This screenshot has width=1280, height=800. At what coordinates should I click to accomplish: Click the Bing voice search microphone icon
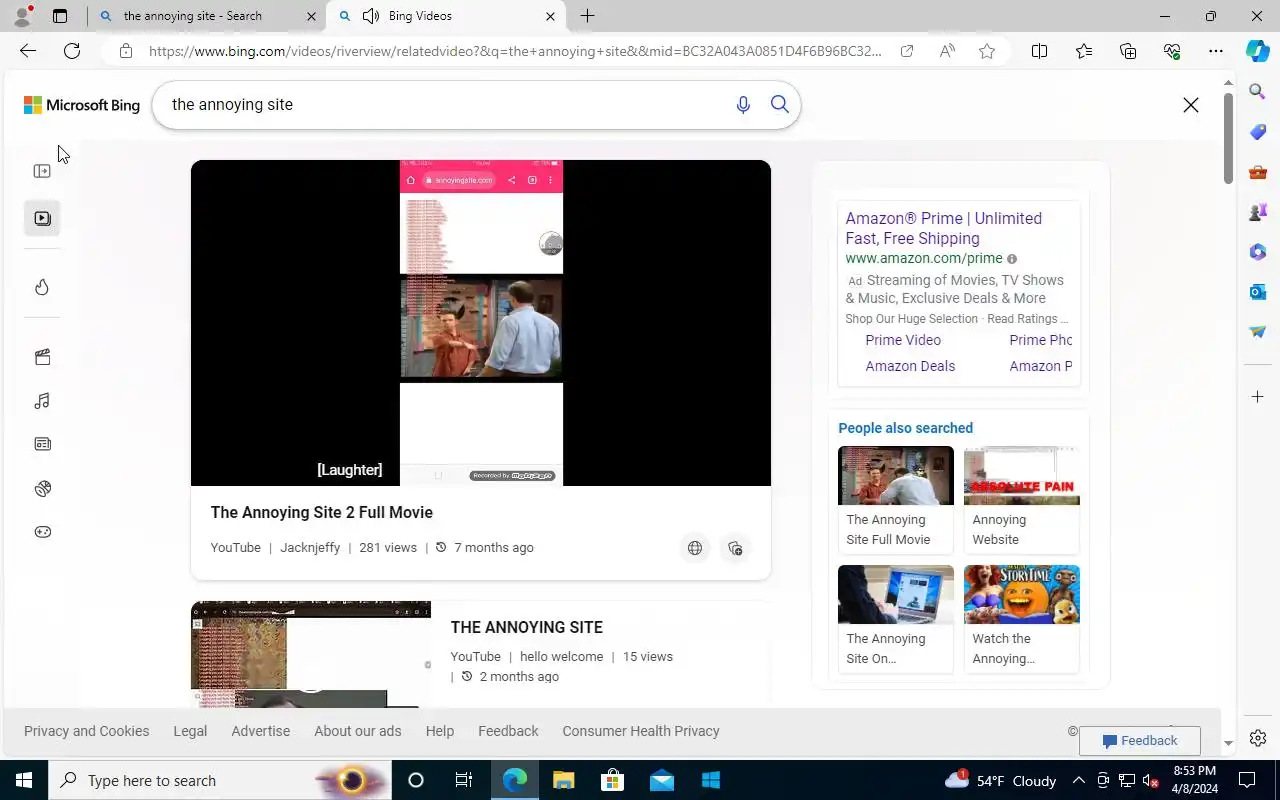(x=743, y=105)
